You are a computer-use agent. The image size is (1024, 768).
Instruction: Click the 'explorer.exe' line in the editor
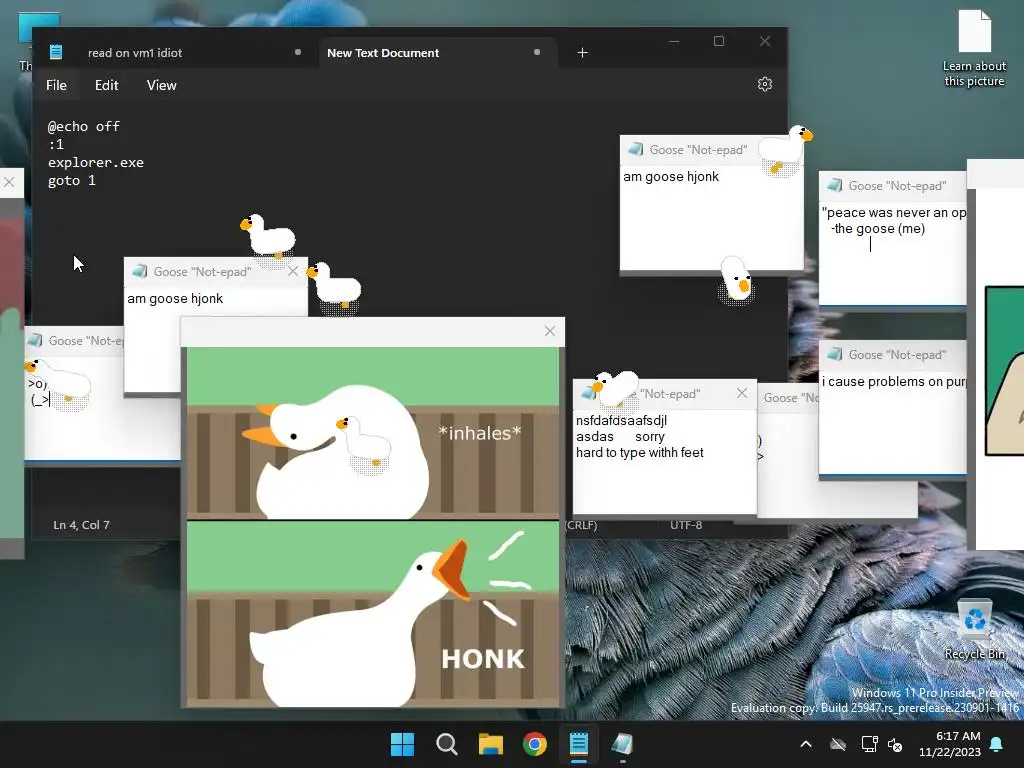[95, 163]
